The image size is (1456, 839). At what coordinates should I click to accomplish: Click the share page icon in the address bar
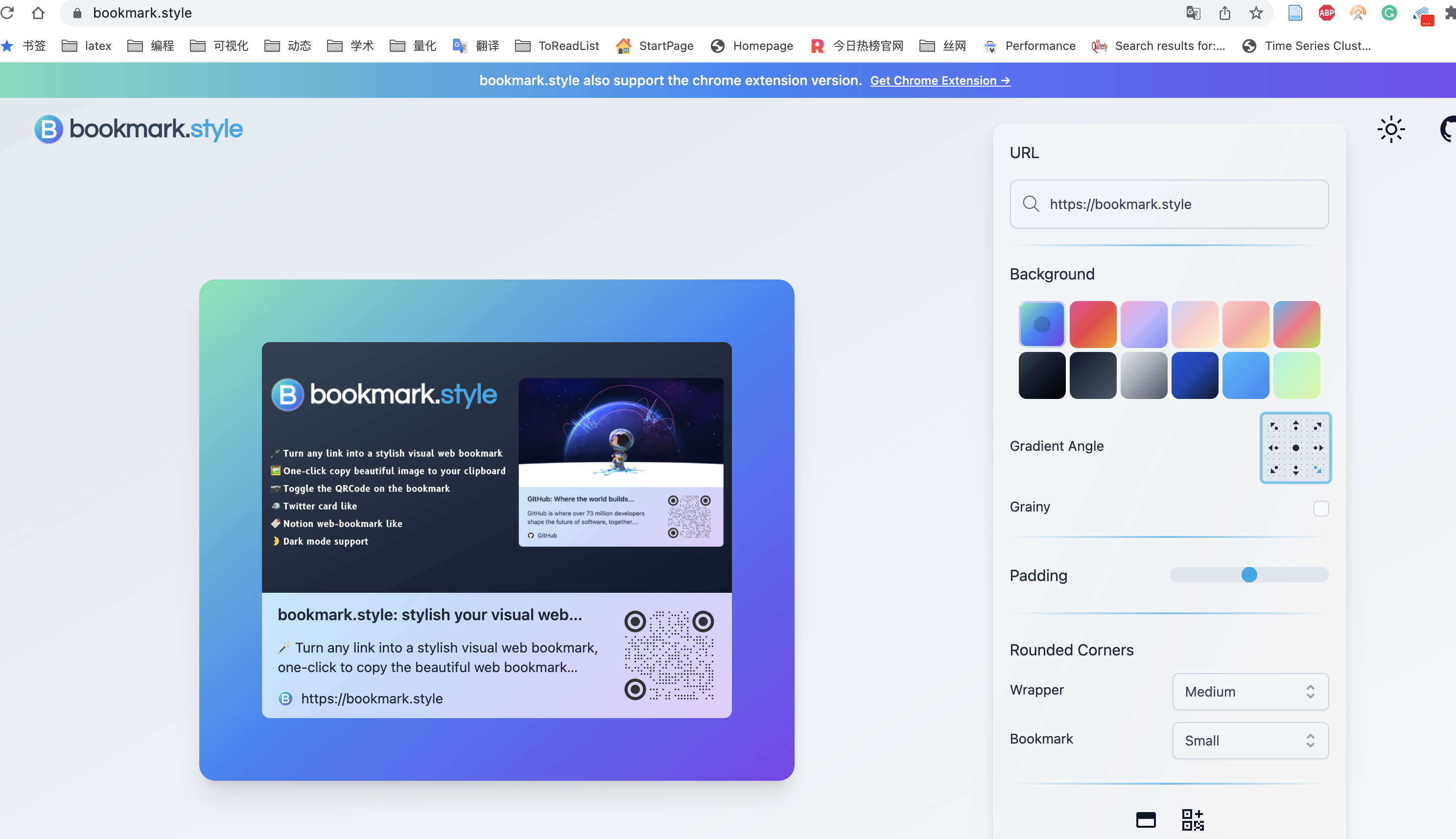click(1225, 13)
